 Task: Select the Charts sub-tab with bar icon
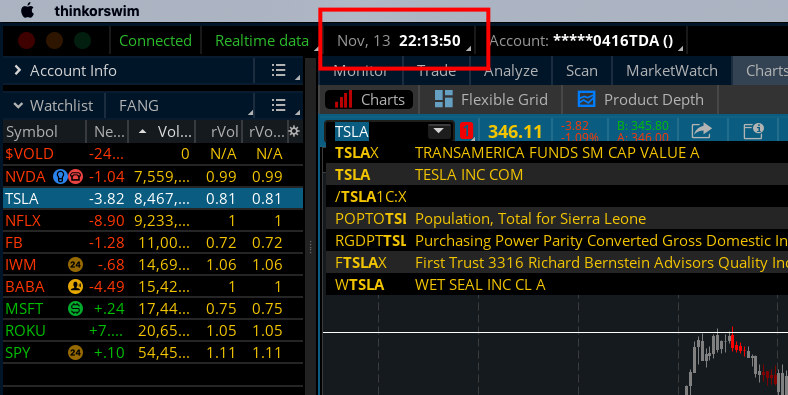click(x=369, y=100)
